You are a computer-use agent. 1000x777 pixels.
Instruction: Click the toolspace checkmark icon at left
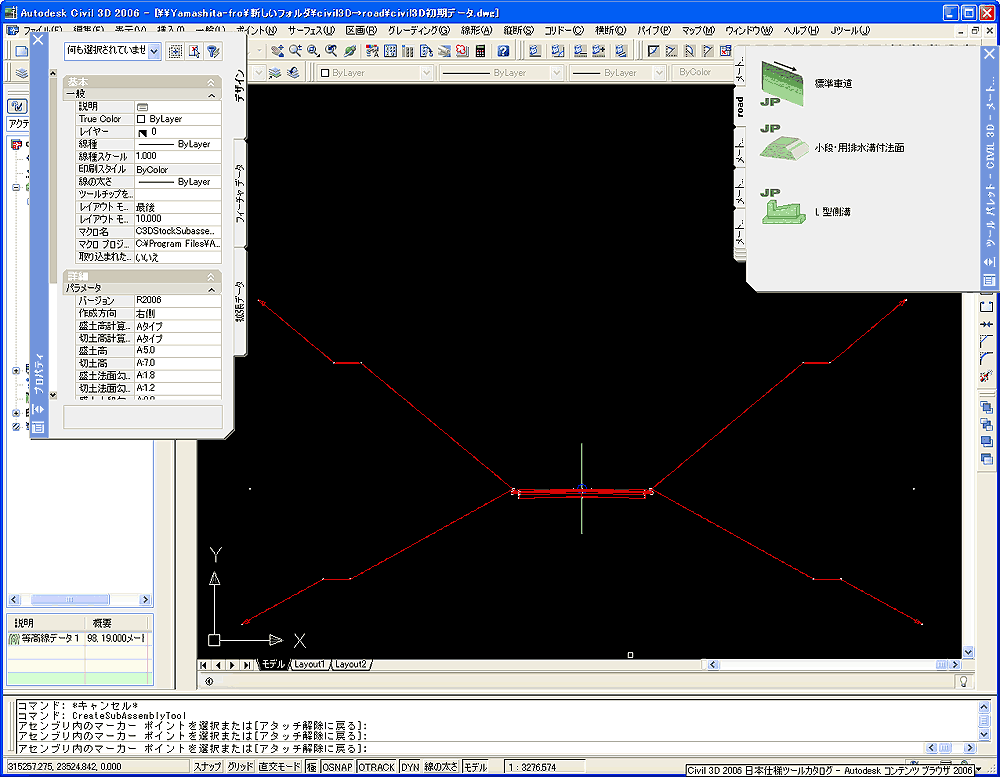17,106
